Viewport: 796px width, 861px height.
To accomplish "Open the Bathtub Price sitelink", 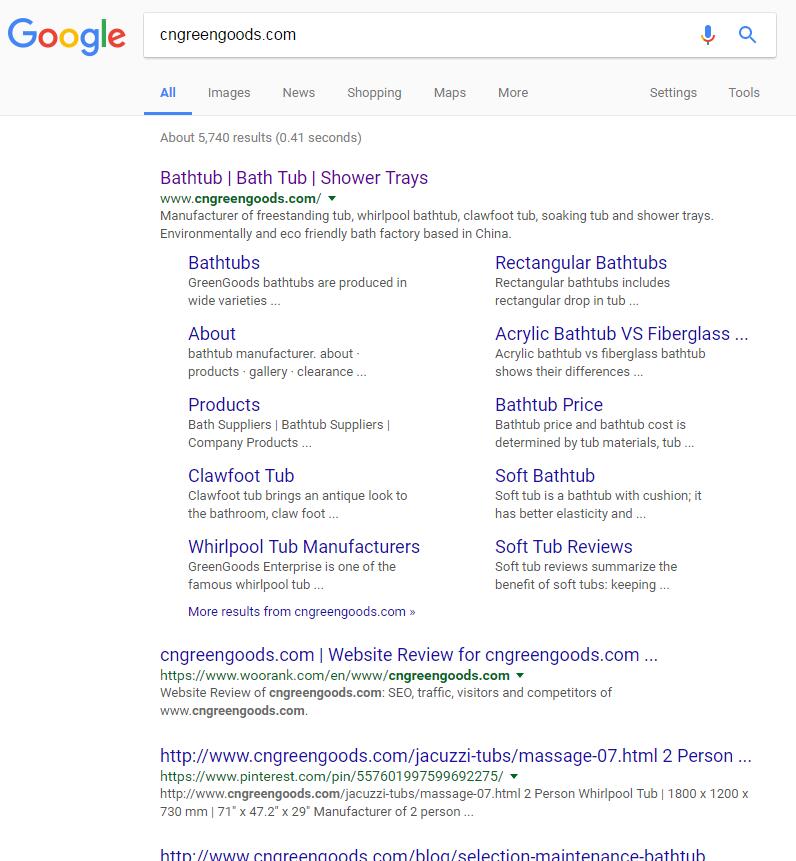I will point(548,405).
